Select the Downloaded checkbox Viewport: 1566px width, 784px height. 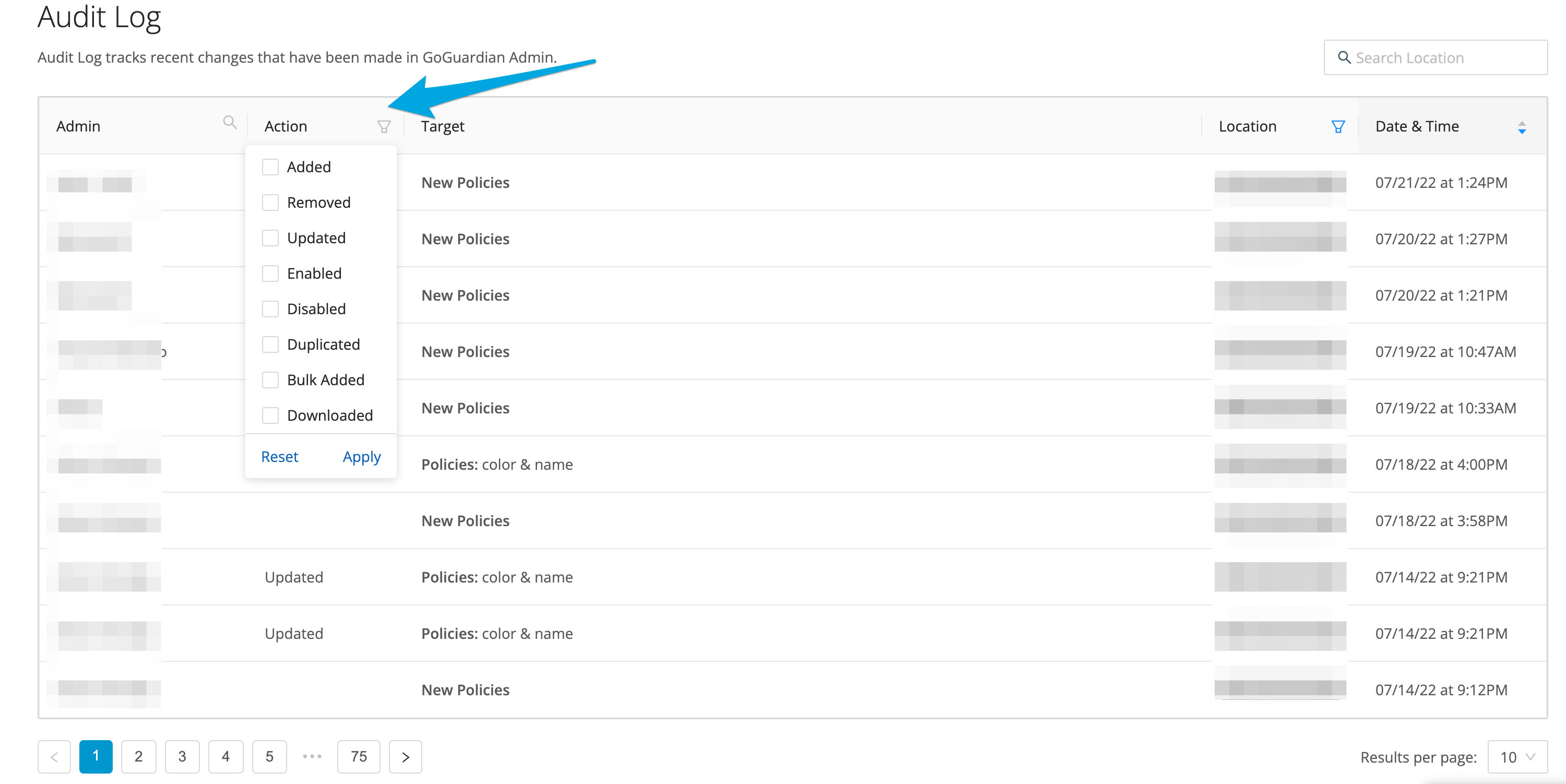point(270,415)
